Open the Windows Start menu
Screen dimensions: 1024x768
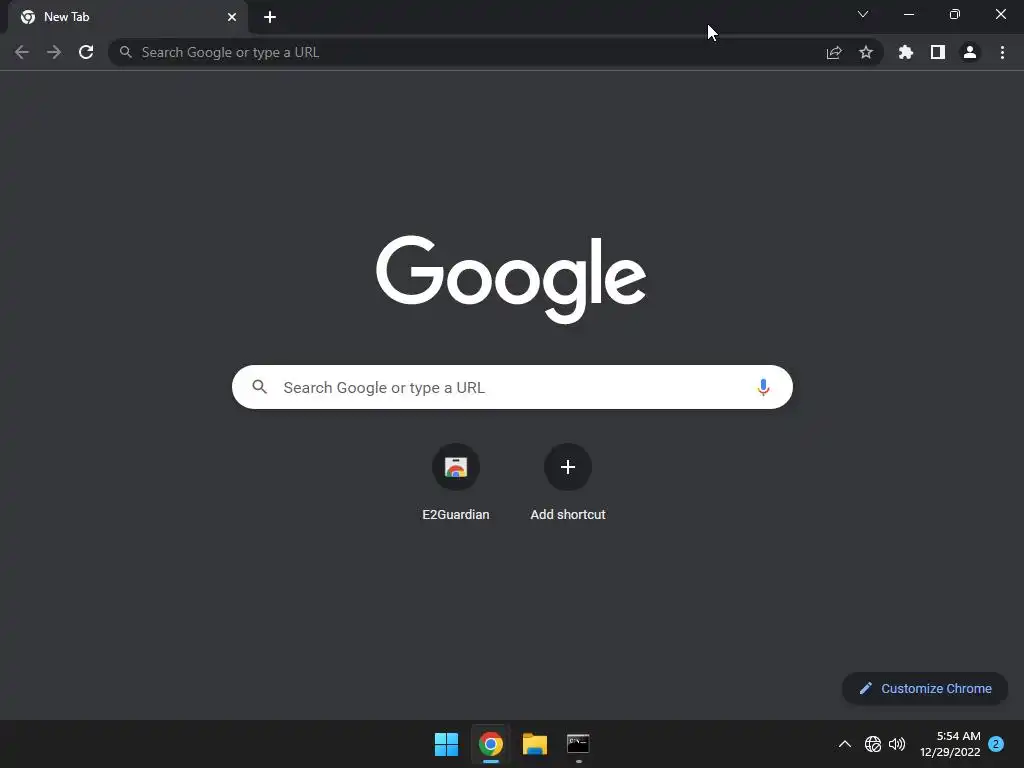(x=447, y=744)
